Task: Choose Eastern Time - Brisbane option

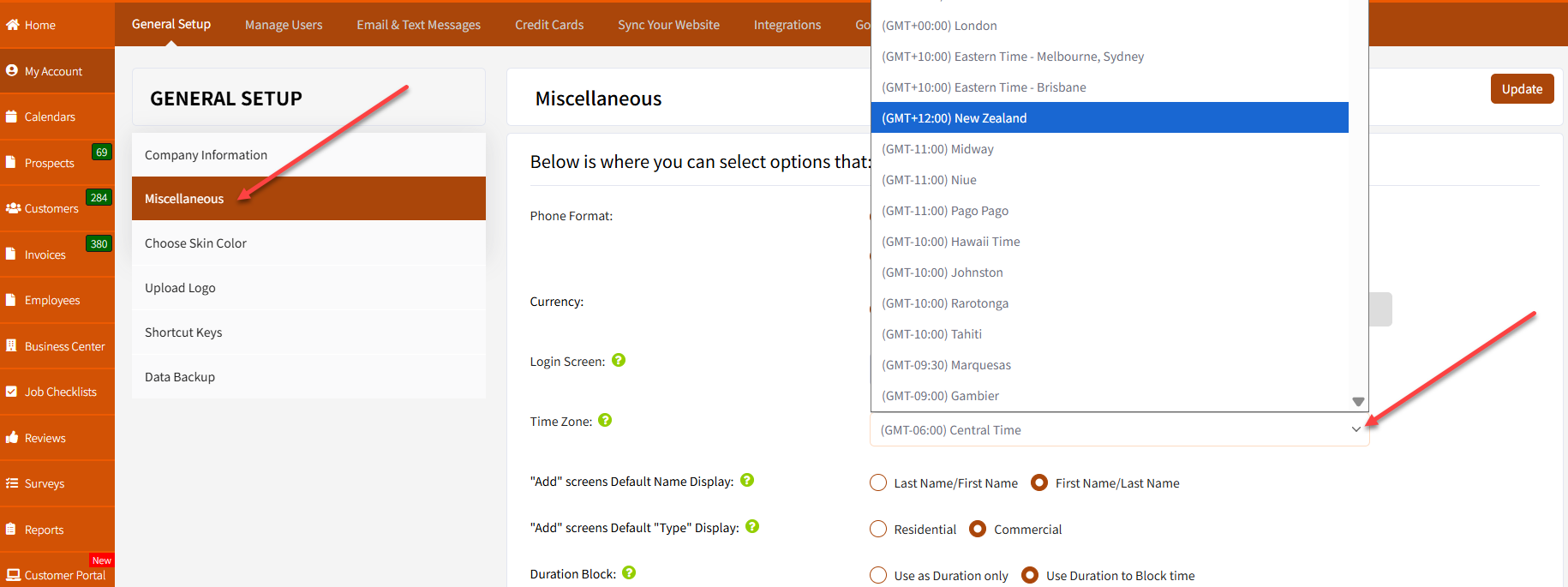Action: [1110, 87]
